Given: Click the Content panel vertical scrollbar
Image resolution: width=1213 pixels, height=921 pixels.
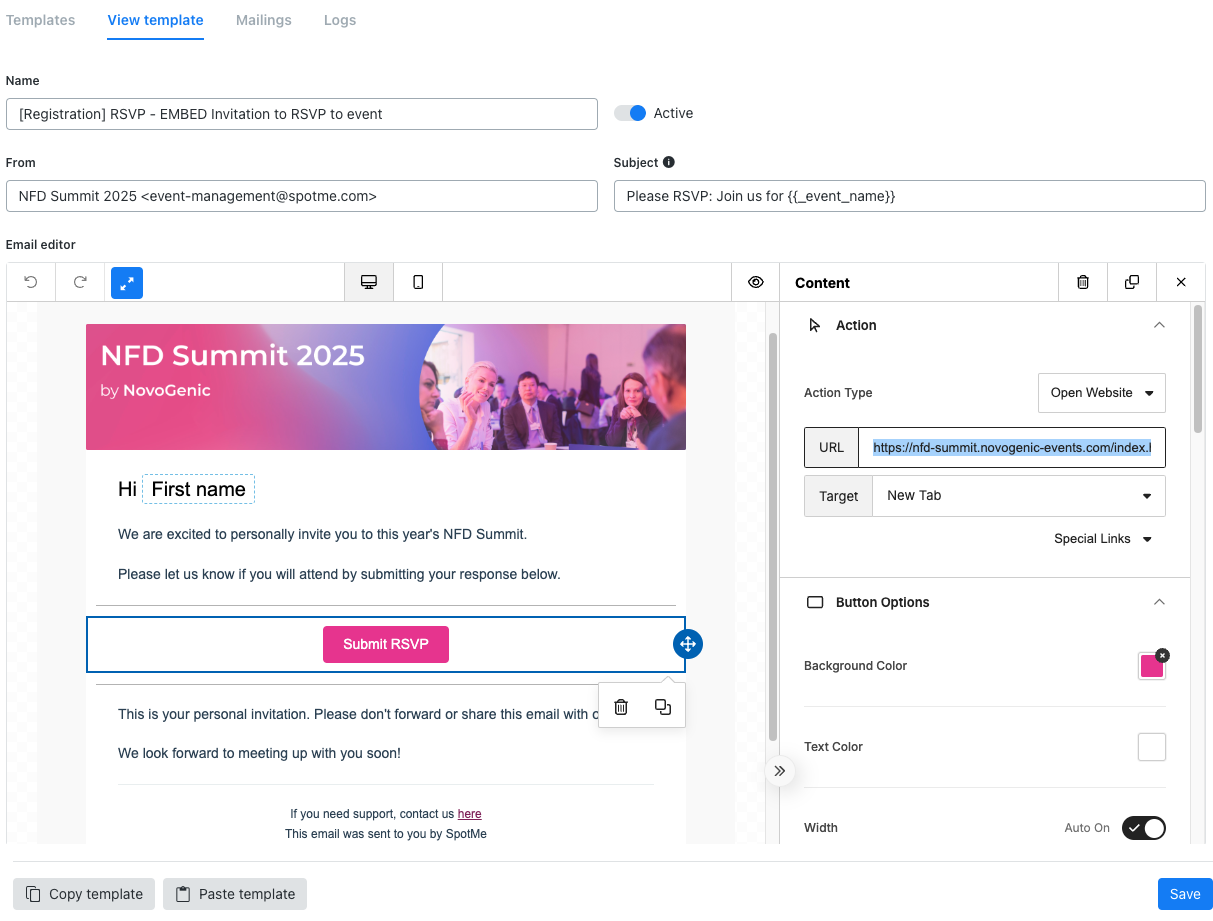Looking at the screenshot, I should [1198, 369].
